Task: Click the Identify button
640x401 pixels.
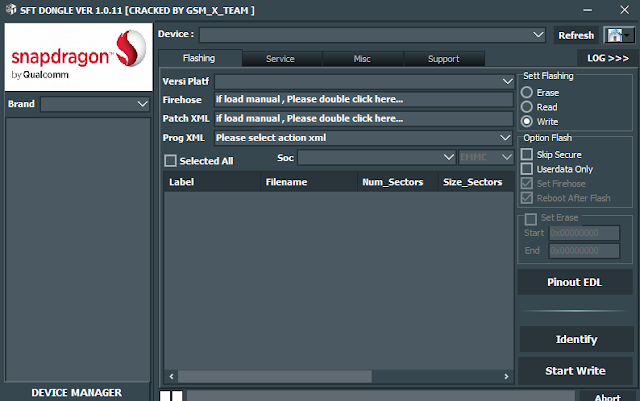Action: (x=576, y=339)
